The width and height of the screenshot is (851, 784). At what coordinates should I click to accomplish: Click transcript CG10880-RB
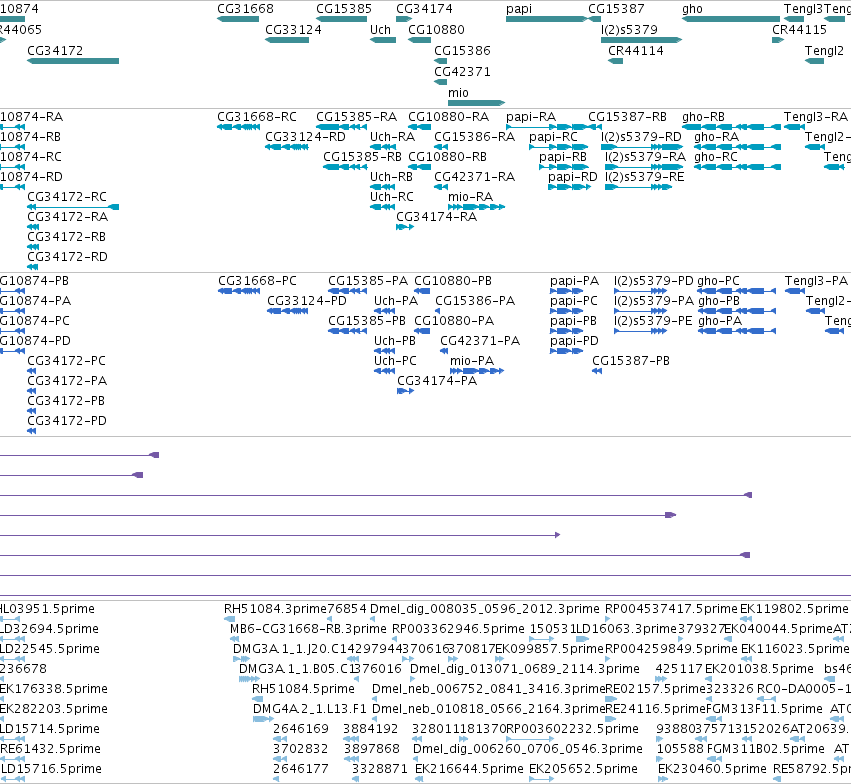448,157
